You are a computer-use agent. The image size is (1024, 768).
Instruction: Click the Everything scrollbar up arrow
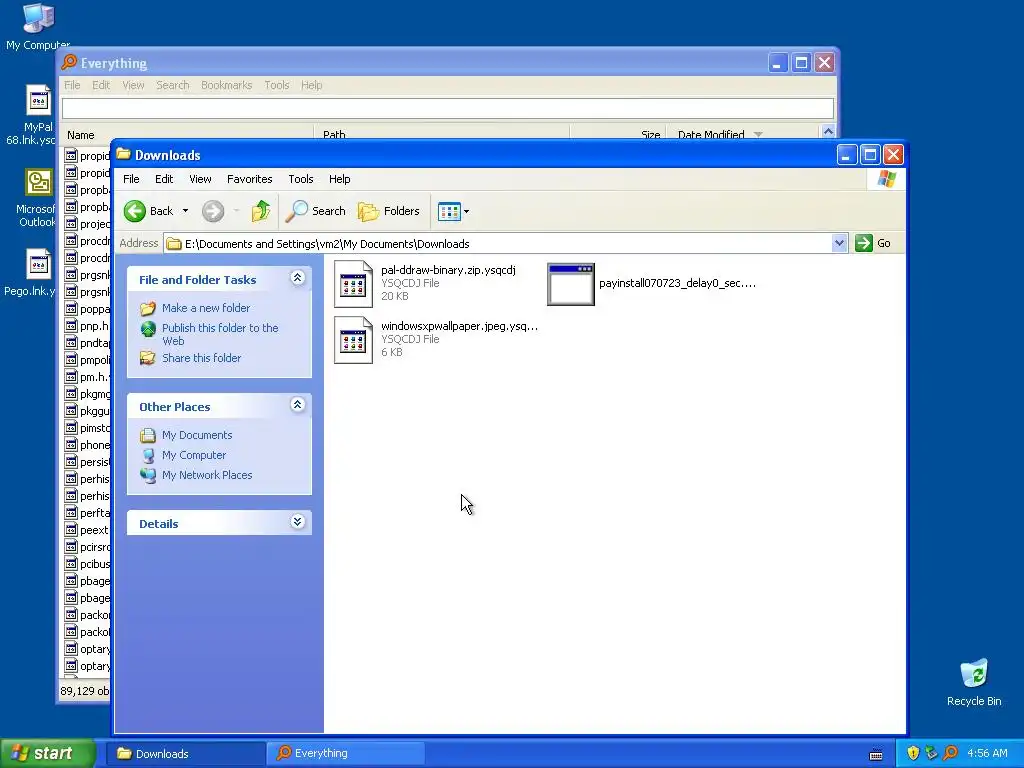(828, 132)
